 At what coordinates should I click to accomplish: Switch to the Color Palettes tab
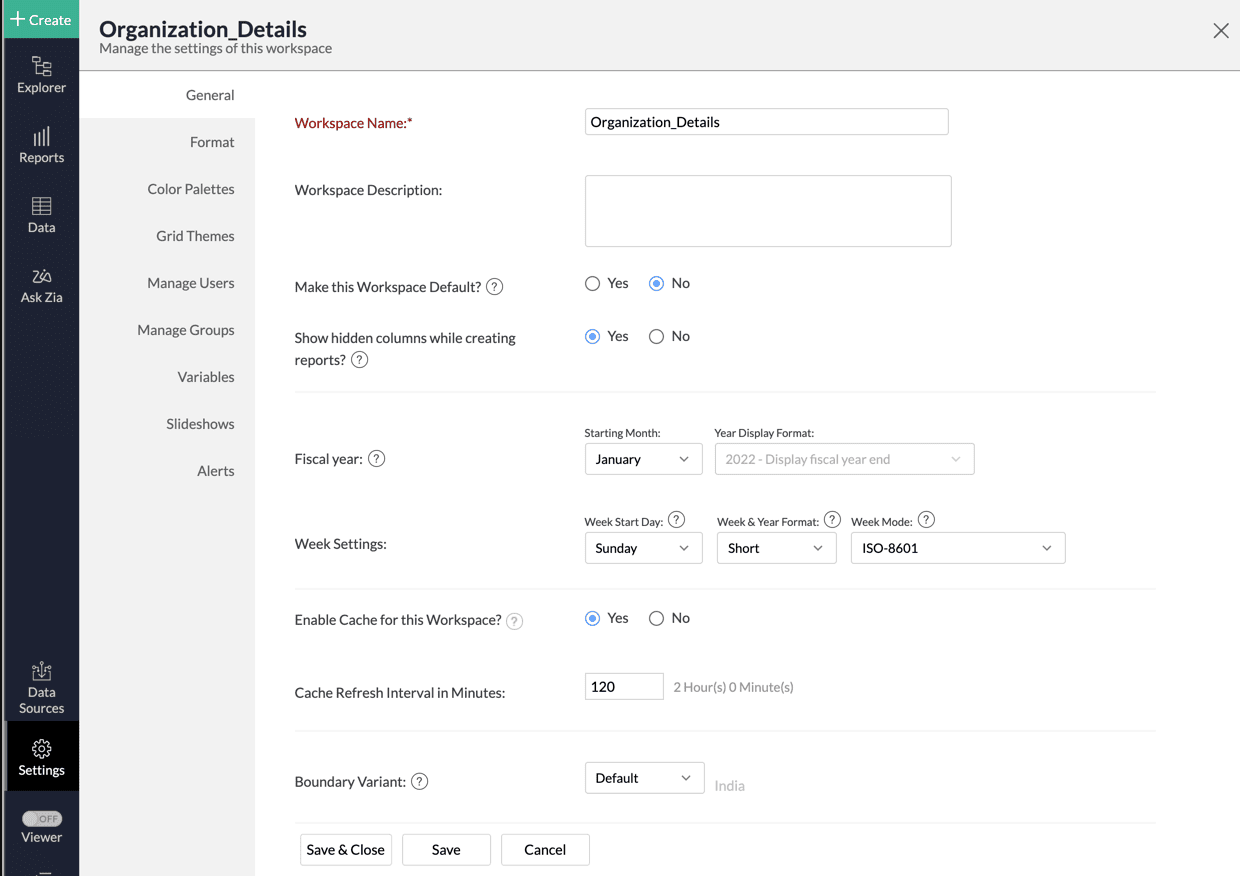click(x=190, y=189)
